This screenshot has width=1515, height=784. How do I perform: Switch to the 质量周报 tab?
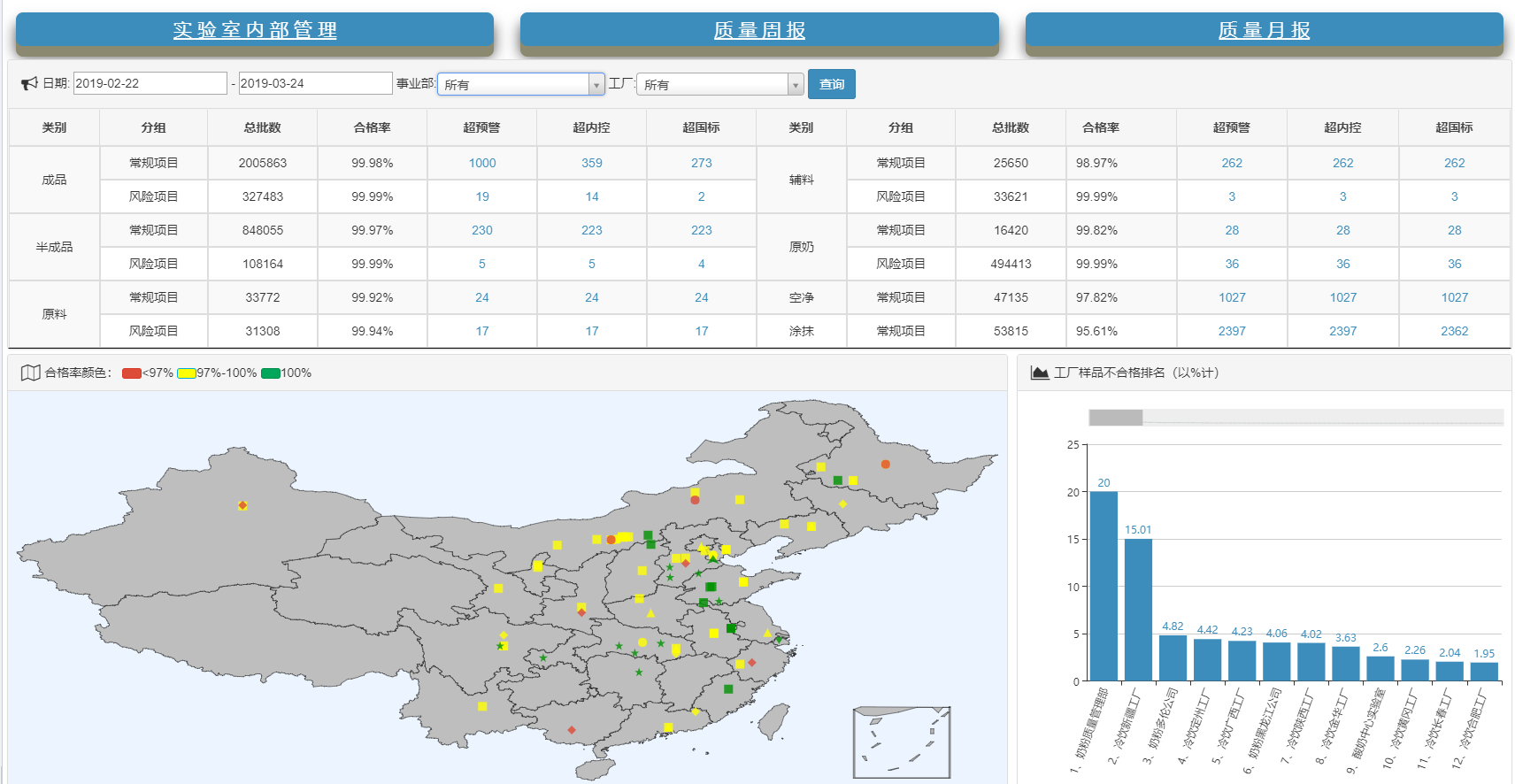coord(759,30)
